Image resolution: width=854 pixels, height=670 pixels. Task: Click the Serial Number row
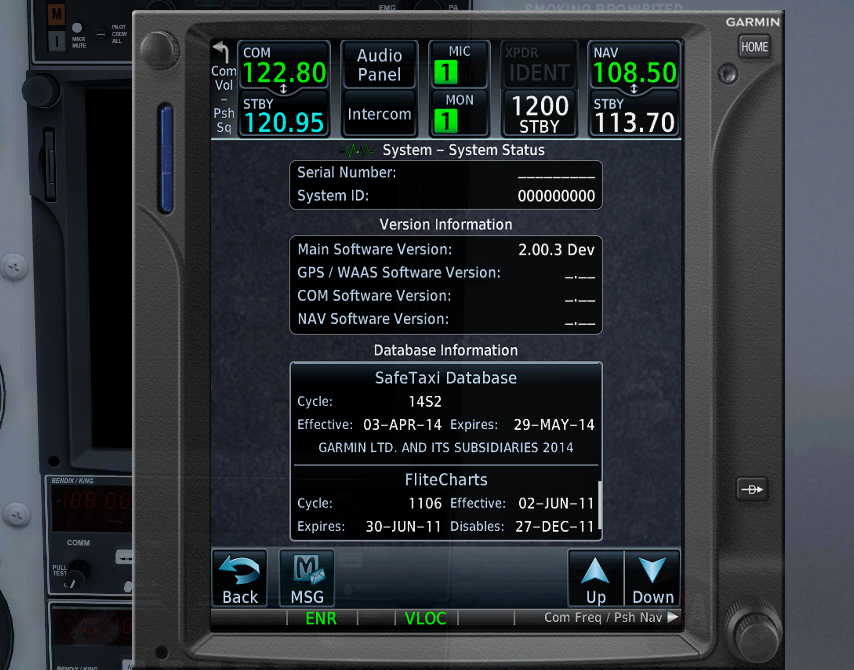(x=446, y=173)
